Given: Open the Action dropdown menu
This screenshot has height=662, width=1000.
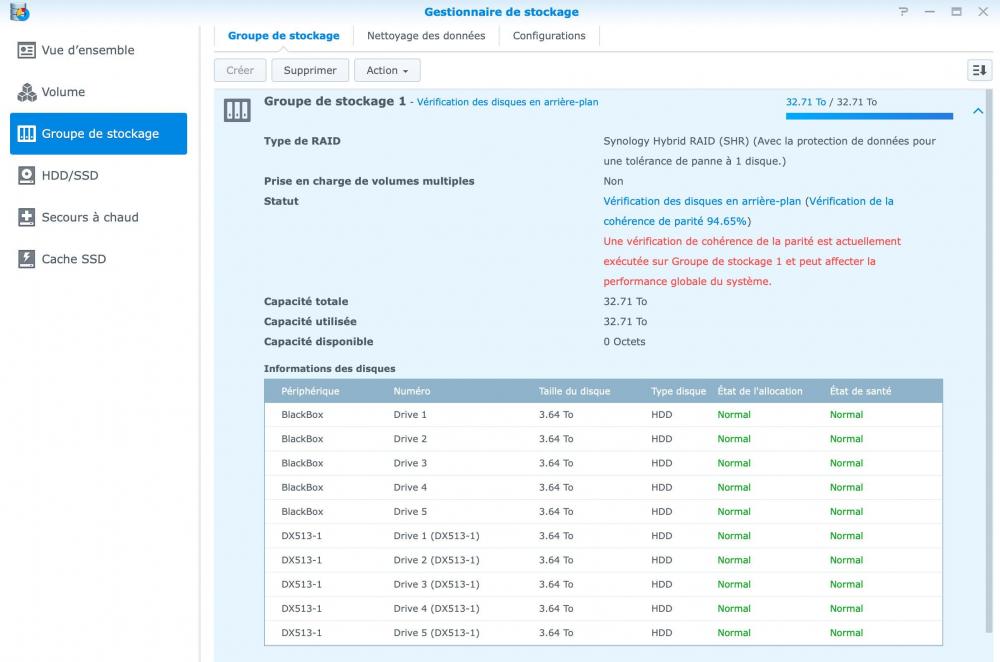Looking at the screenshot, I should click(x=387, y=70).
